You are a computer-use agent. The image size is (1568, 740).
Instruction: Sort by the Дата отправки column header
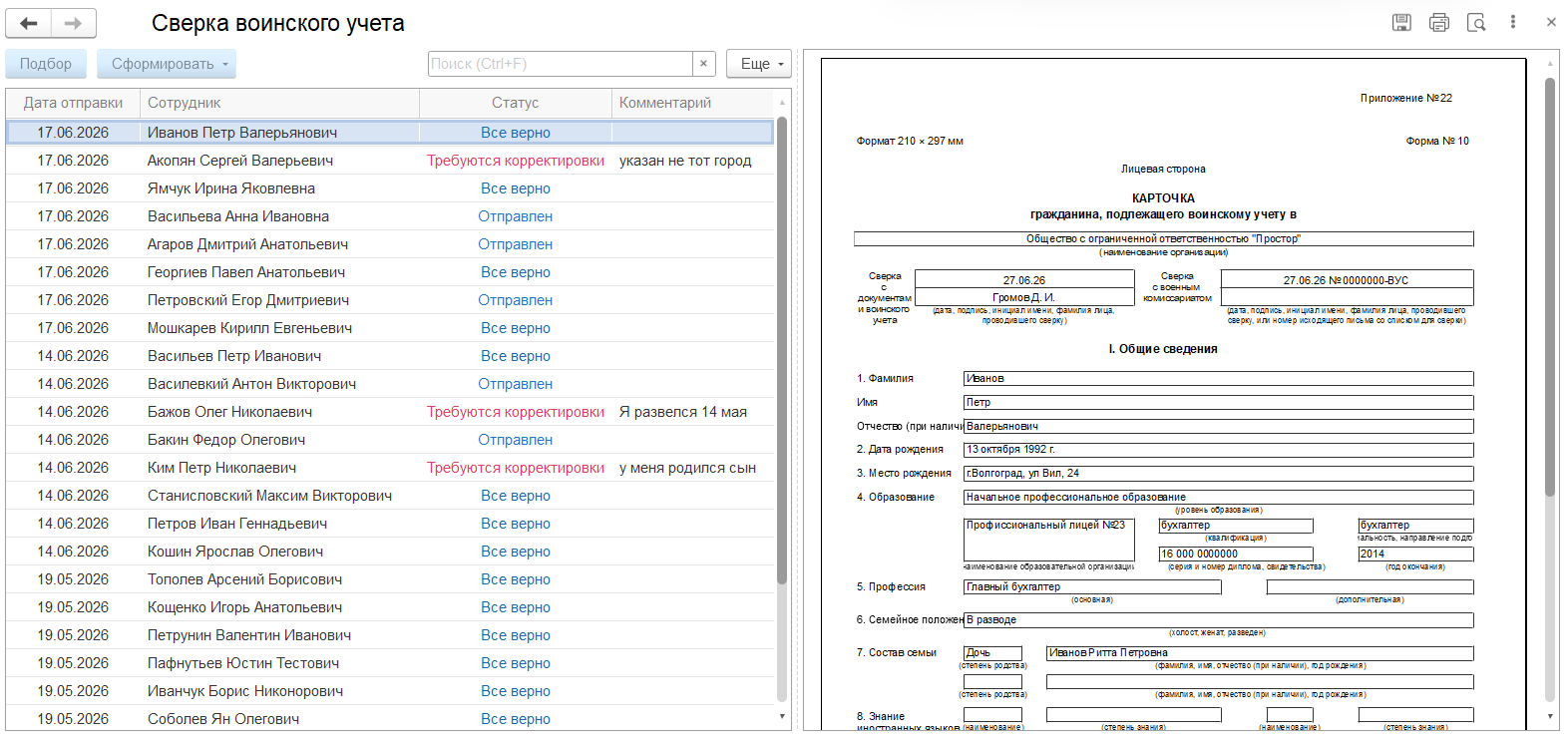pyautogui.click(x=74, y=103)
